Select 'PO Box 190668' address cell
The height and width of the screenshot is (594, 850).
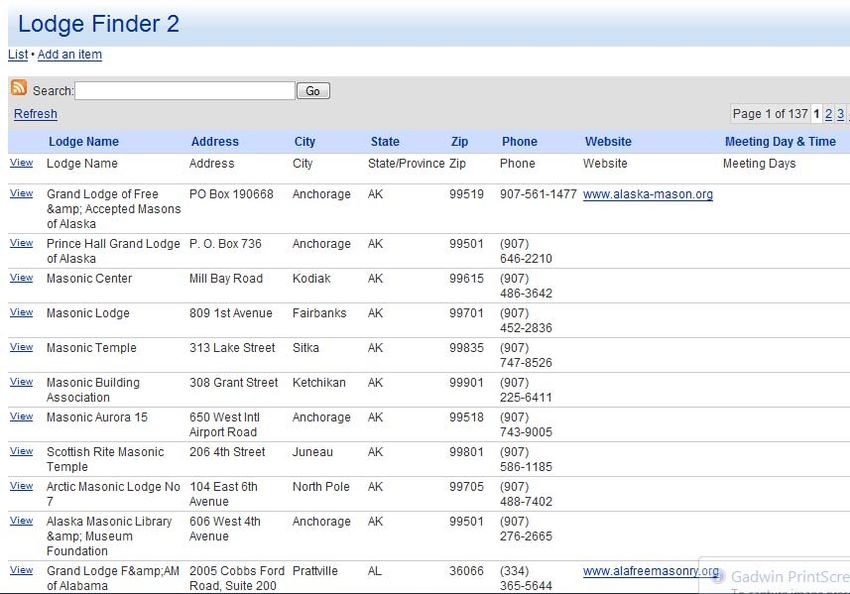(231, 194)
